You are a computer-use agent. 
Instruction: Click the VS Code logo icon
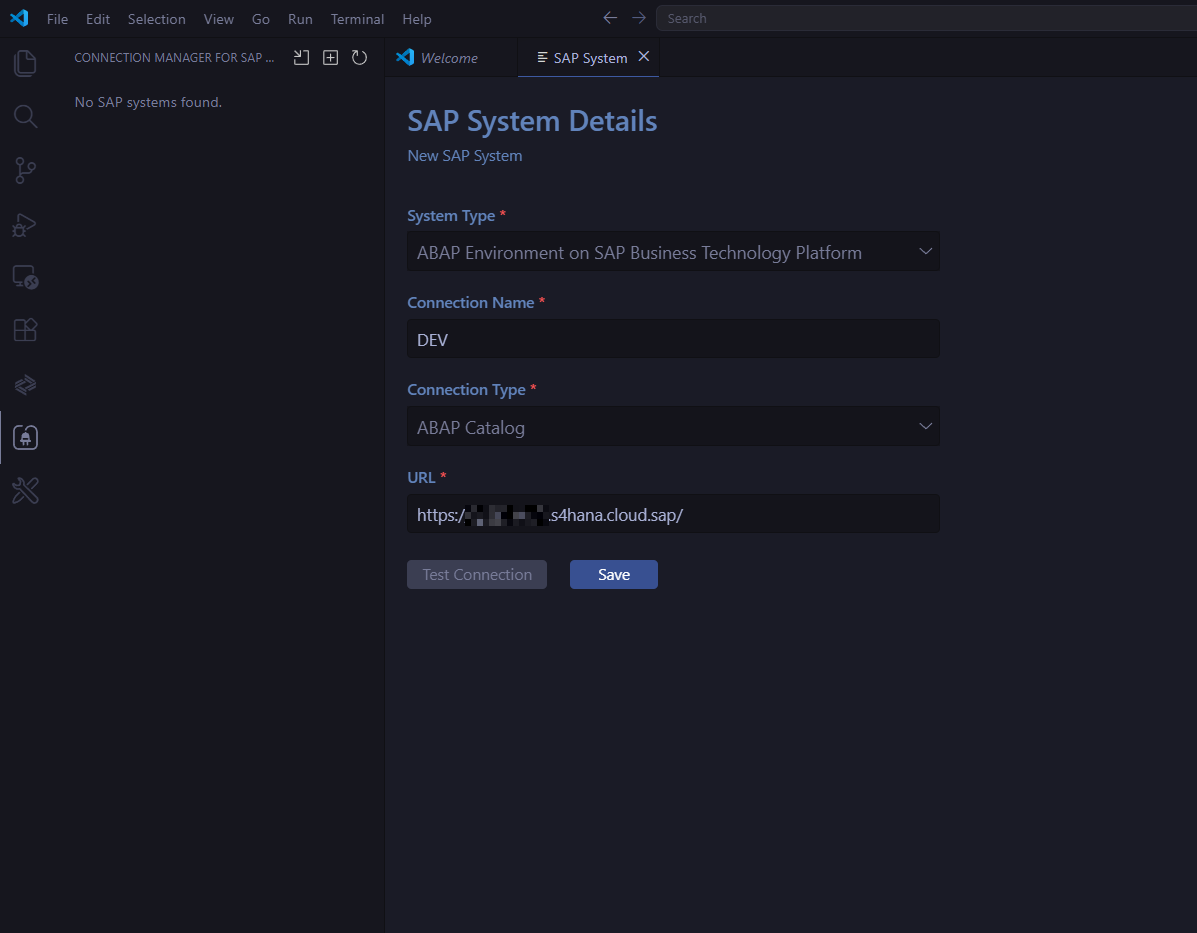(x=19, y=18)
